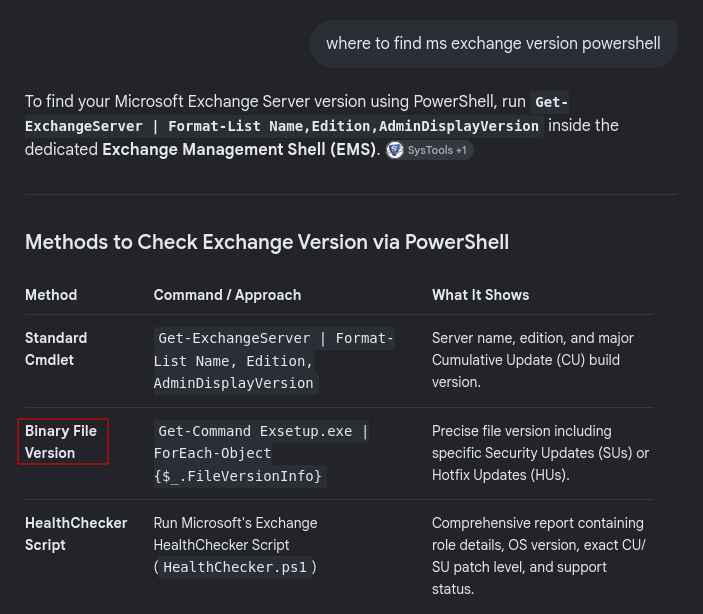Screen dimensions: 703x614
Task: Click the 'Method' column header
Action: [51, 295]
